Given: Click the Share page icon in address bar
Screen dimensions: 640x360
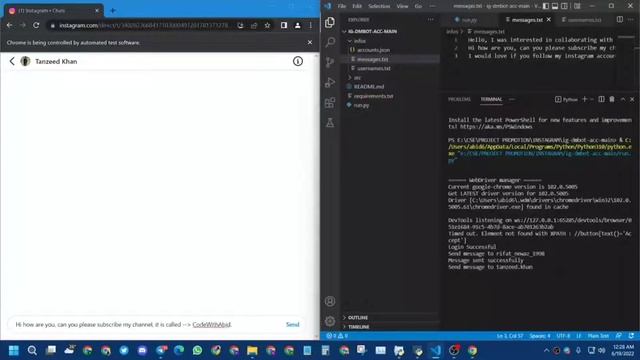Looking at the screenshot, I should [254, 25].
